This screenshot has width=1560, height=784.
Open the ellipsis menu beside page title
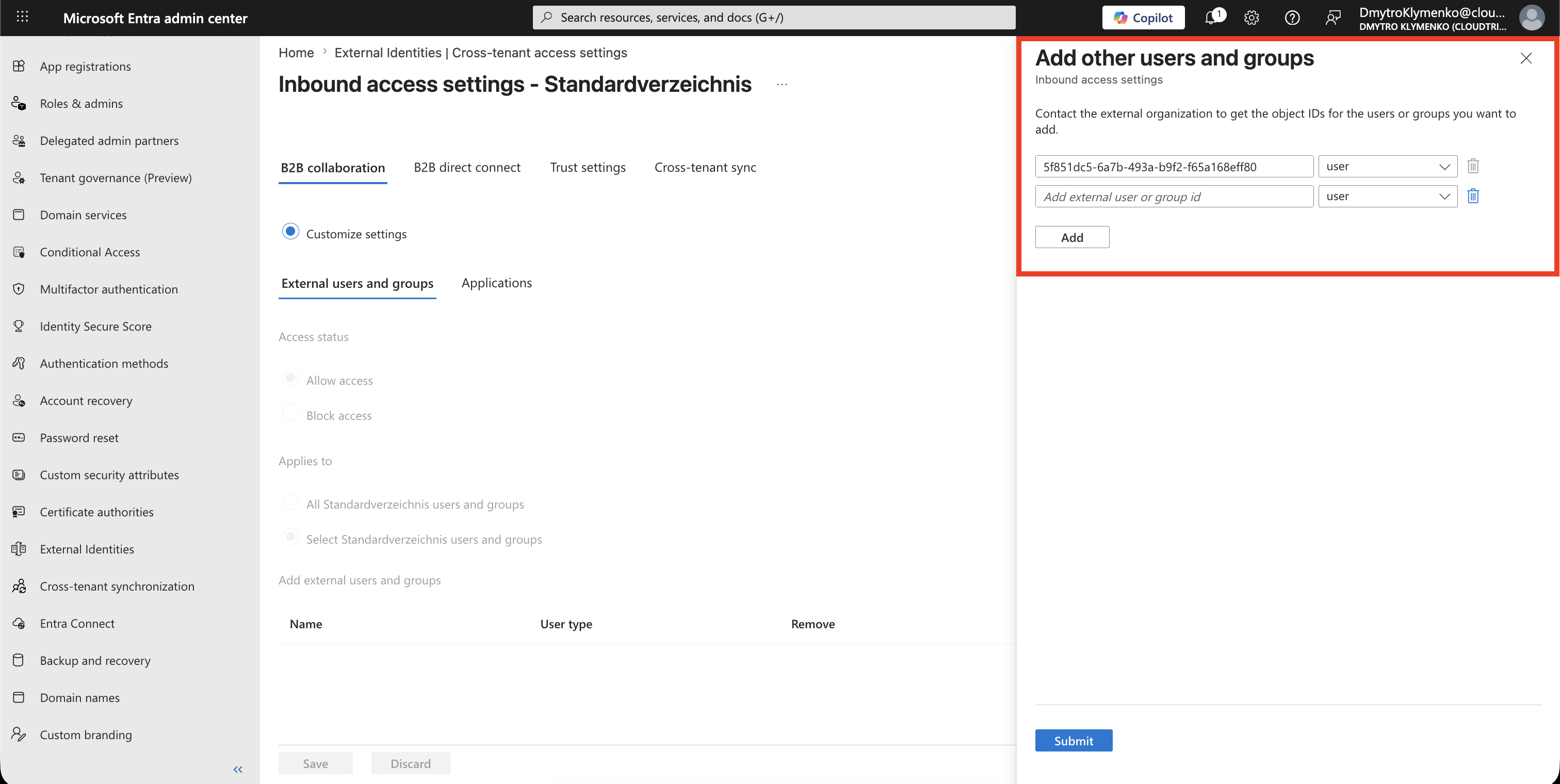click(x=782, y=85)
